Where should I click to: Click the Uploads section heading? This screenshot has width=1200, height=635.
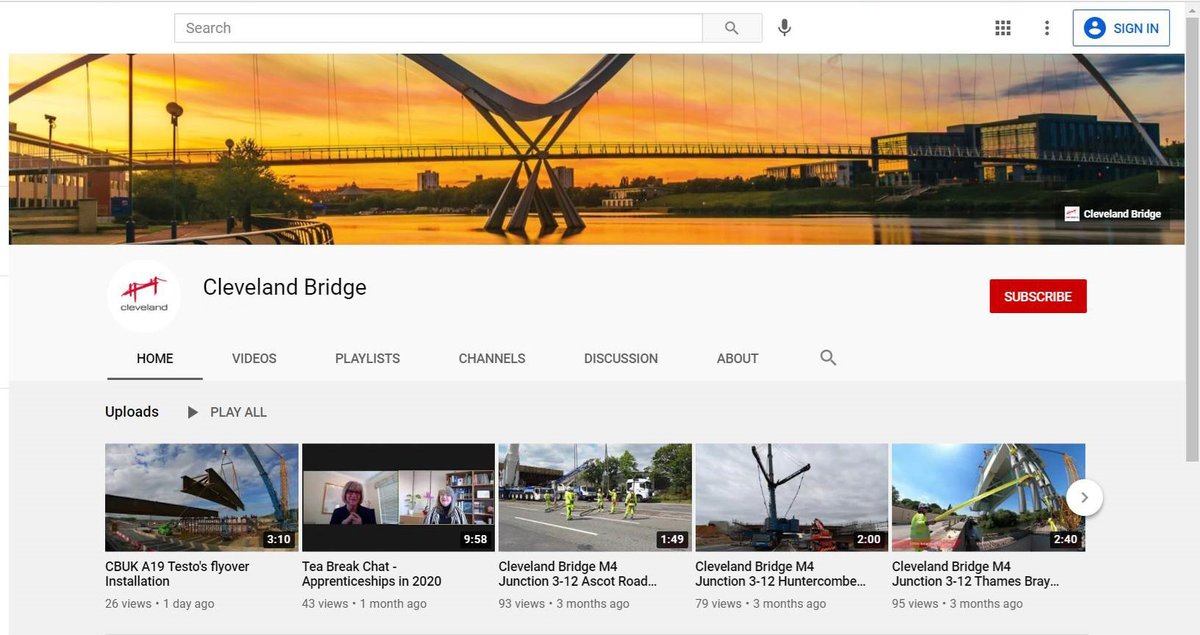pyautogui.click(x=132, y=412)
